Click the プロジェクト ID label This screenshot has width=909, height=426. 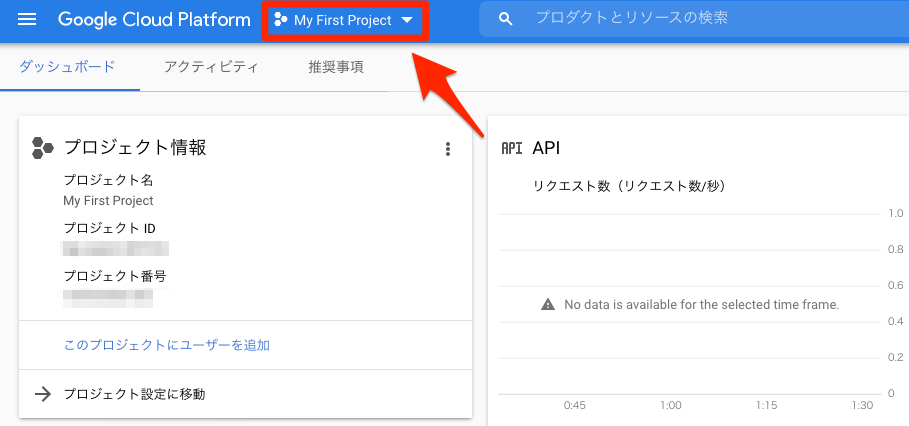[110, 228]
